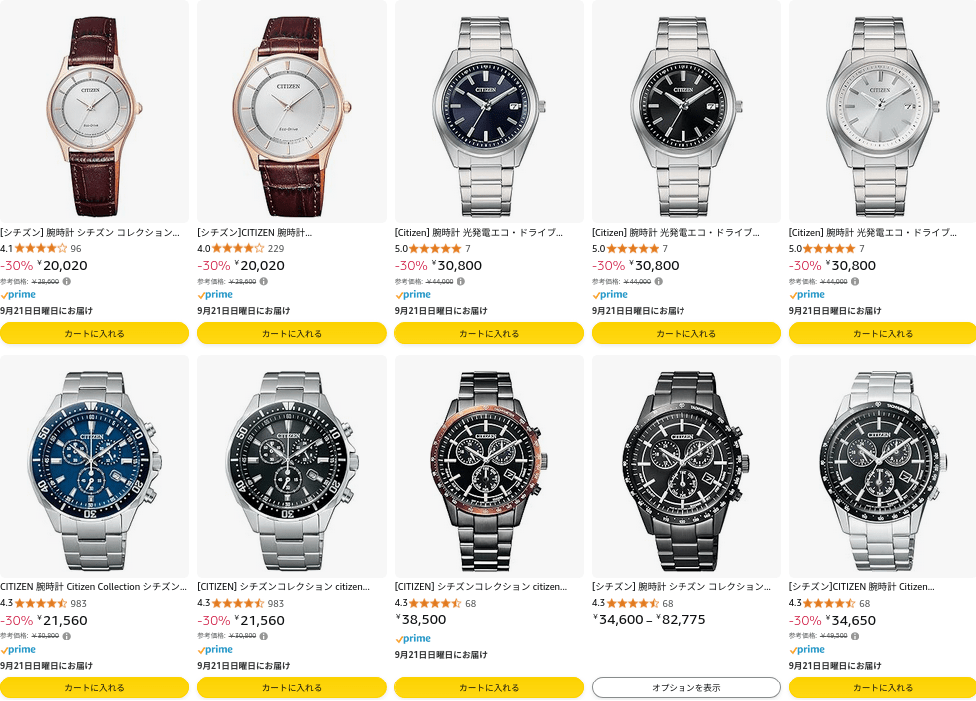Click info icon under navy-dial watch's ¥30,800 price
The width and height of the screenshot is (976, 701).
[x=461, y=281]
